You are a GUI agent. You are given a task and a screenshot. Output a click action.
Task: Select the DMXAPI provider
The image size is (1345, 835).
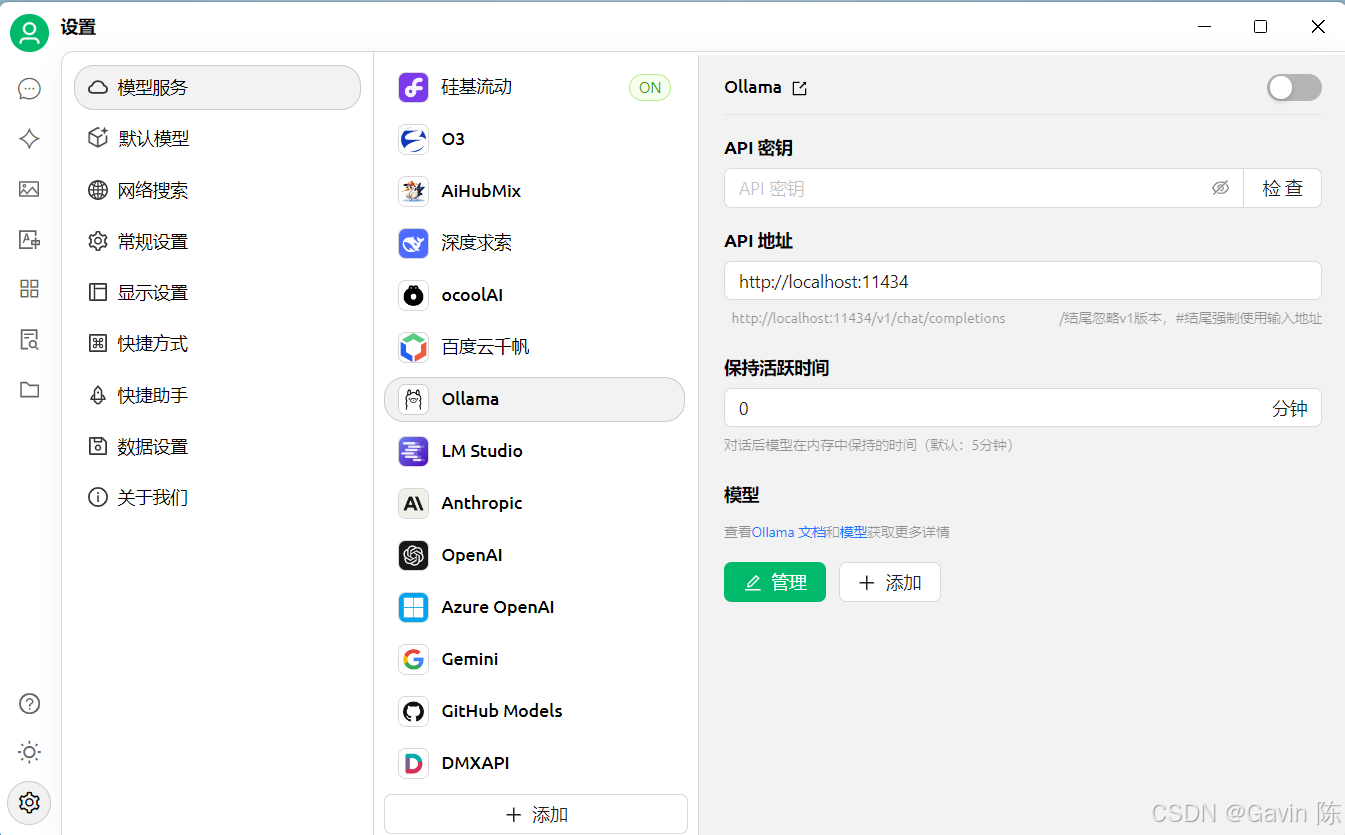pos(535,763)
